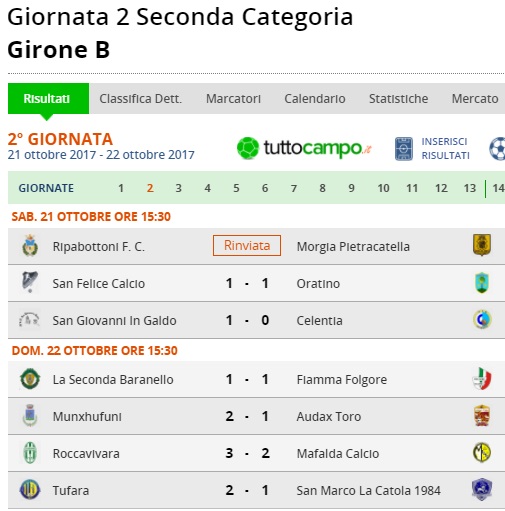Screen dimensions: 505x511
Task: Click the Mafalda Calcio team name
Action: 338,454
